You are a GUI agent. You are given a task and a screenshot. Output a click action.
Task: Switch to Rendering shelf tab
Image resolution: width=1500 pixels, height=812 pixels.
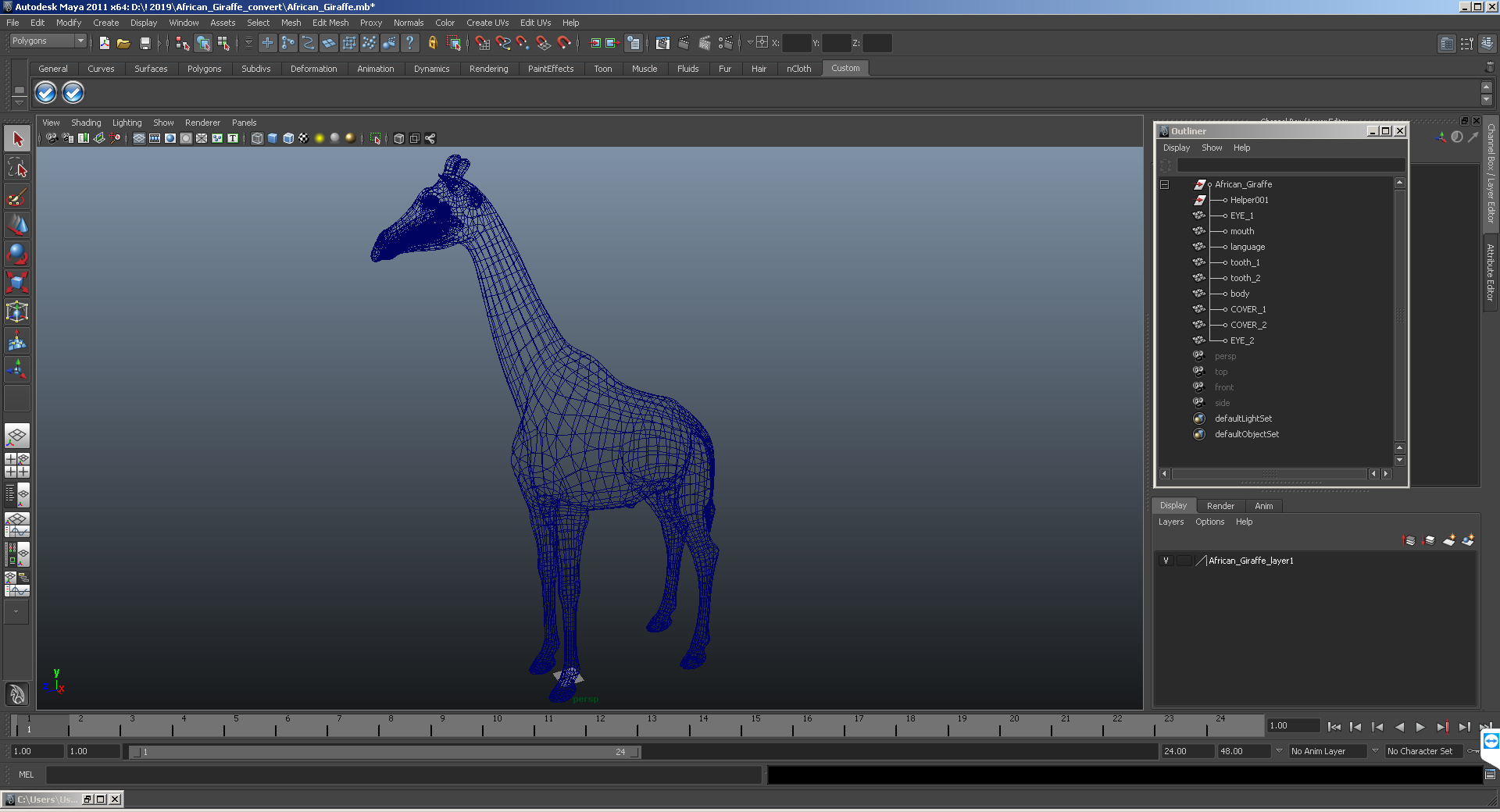point(488,69)
